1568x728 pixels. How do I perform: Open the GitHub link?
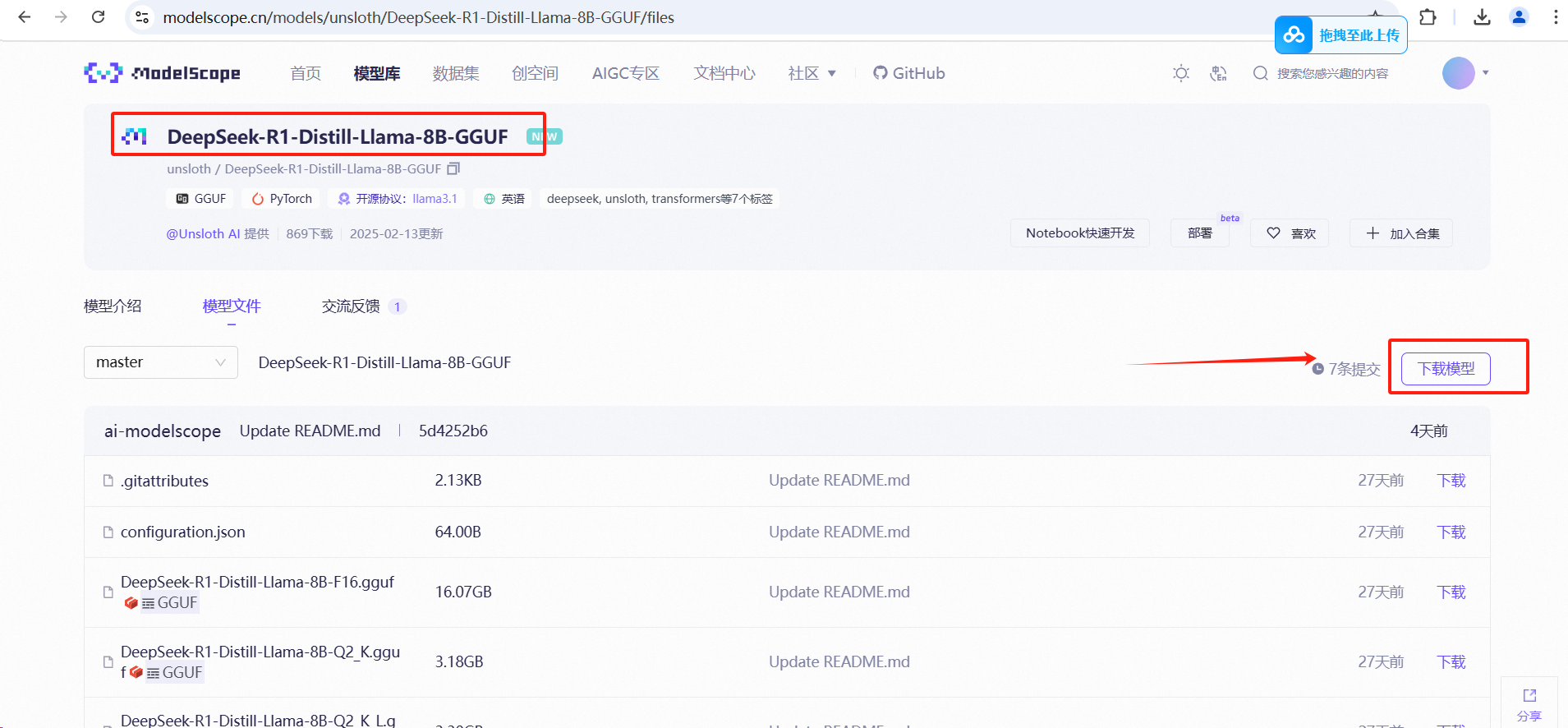[x=908, y=73]
